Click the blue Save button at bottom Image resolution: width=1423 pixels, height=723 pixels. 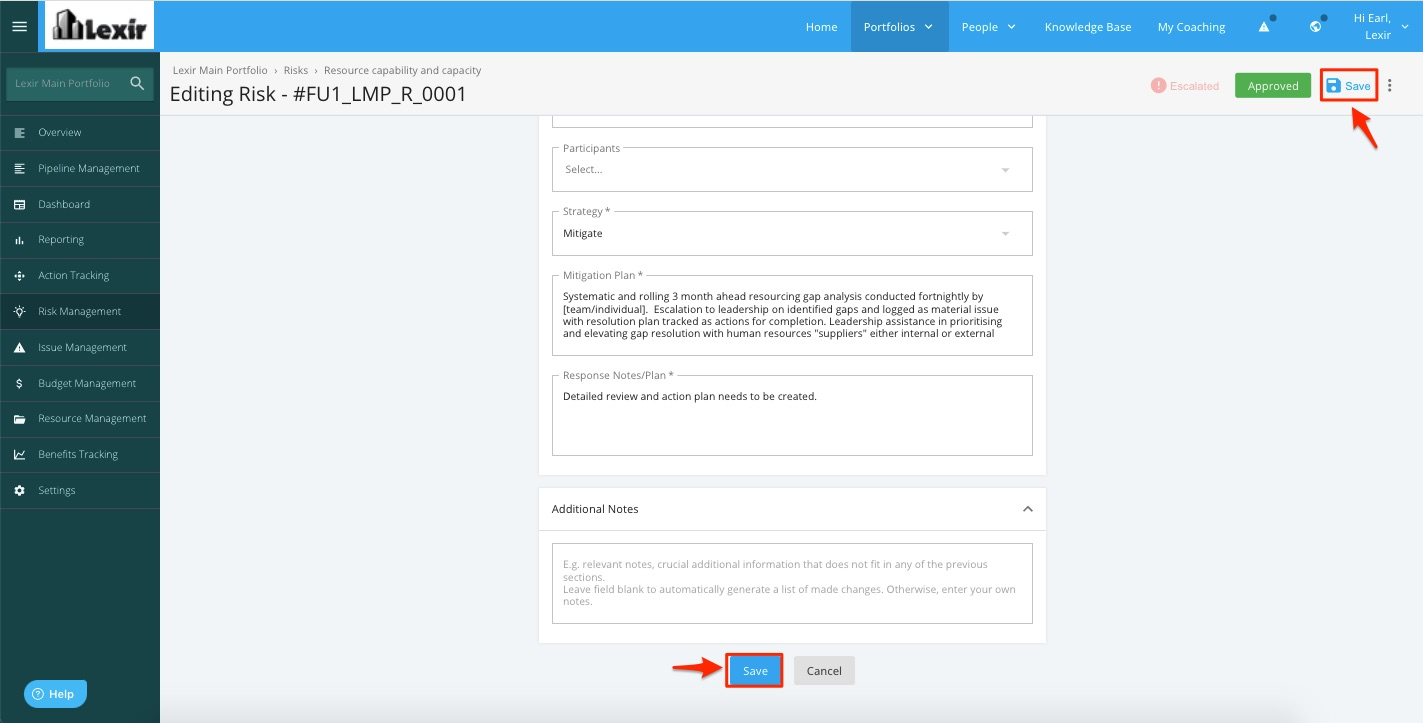(x=755, y=671)
